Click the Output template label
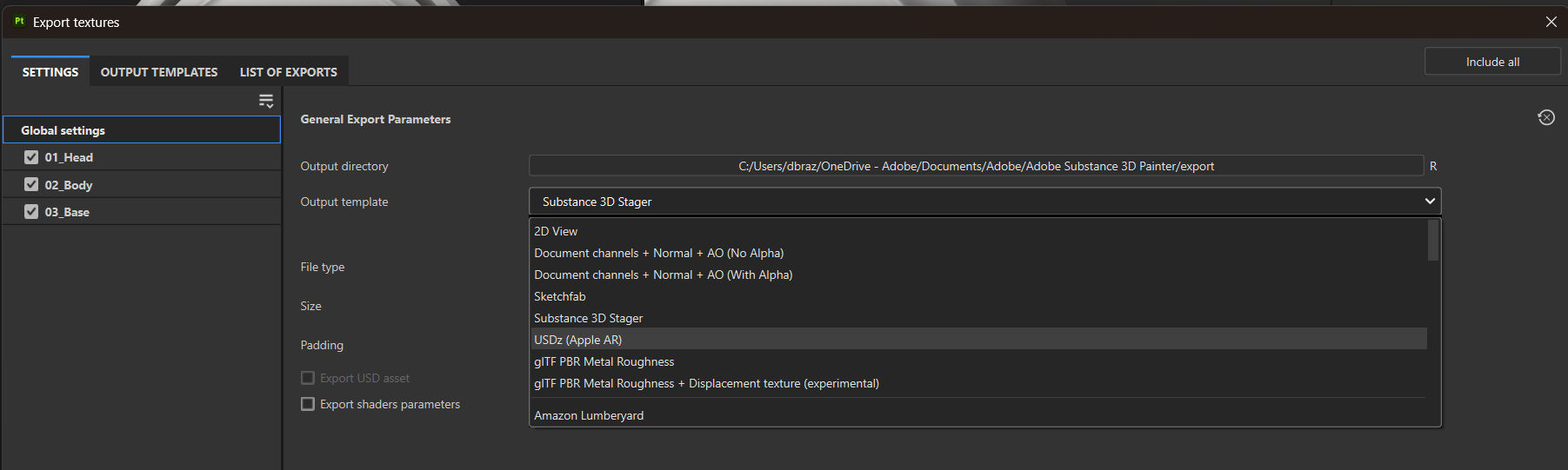The image size is (1568, 470). 344,202
